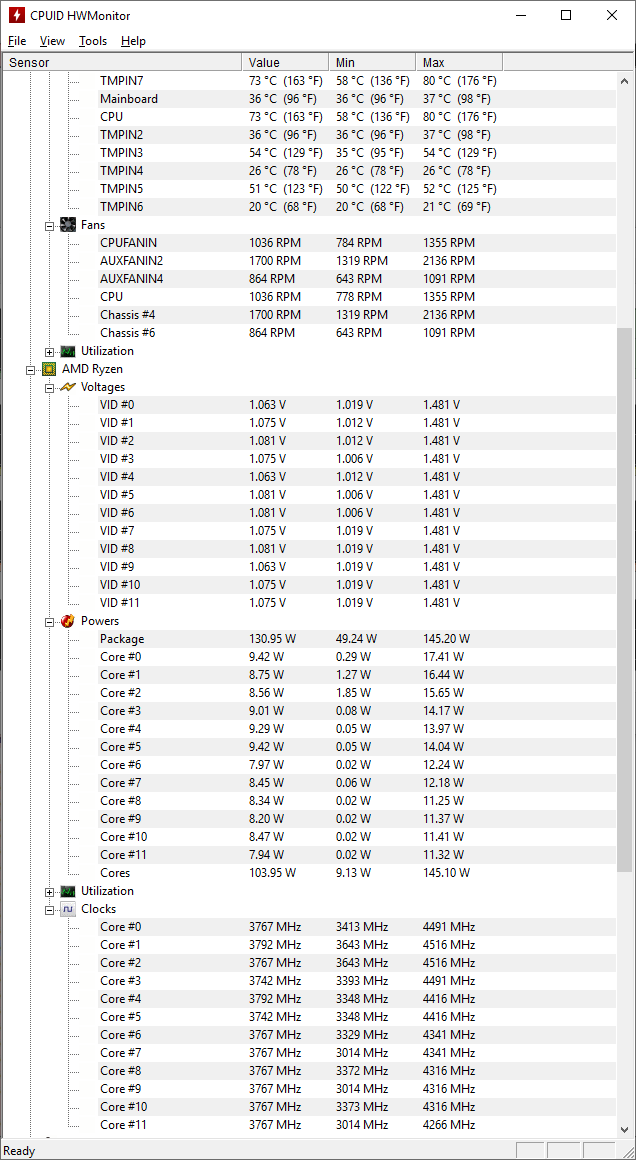The width and height of the screenshot is (636, 1160).
Task: Collapse the Clocks section
Action: (50, 909)
